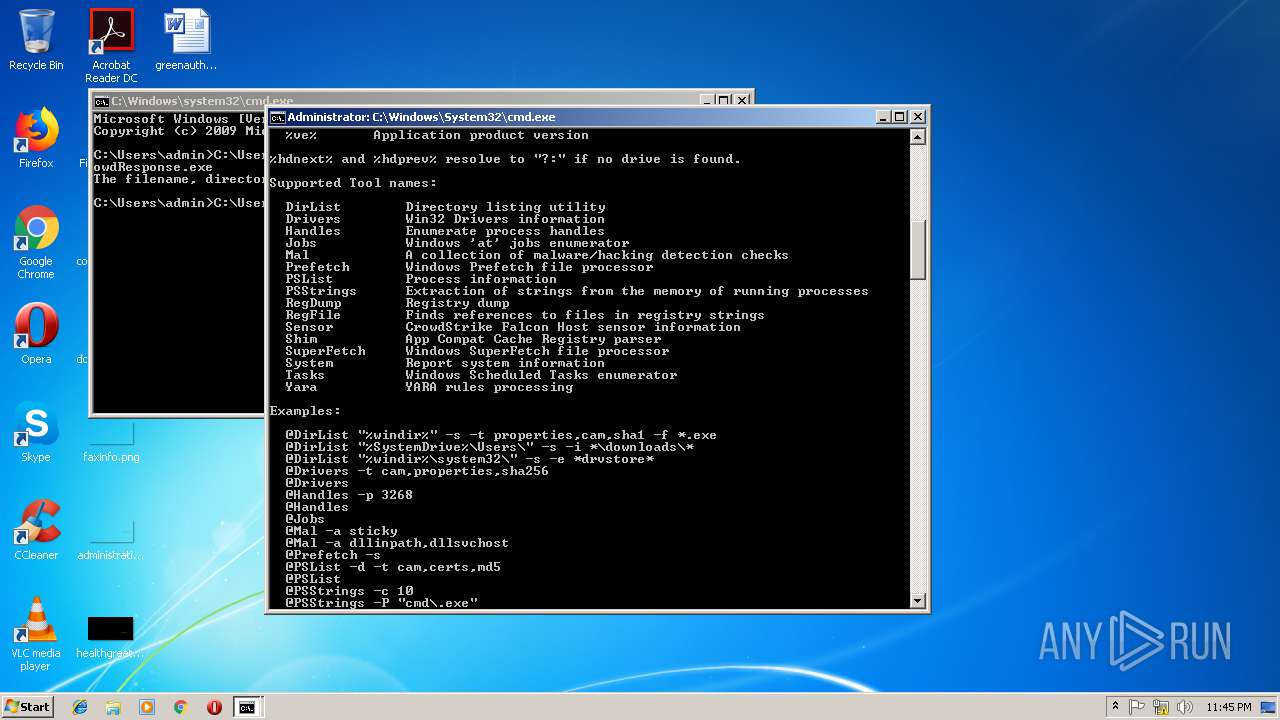This screenshot has height=720, width=1280.
Task: Click 'The filename, director' line in background cmd
Action: click(179, 179)
